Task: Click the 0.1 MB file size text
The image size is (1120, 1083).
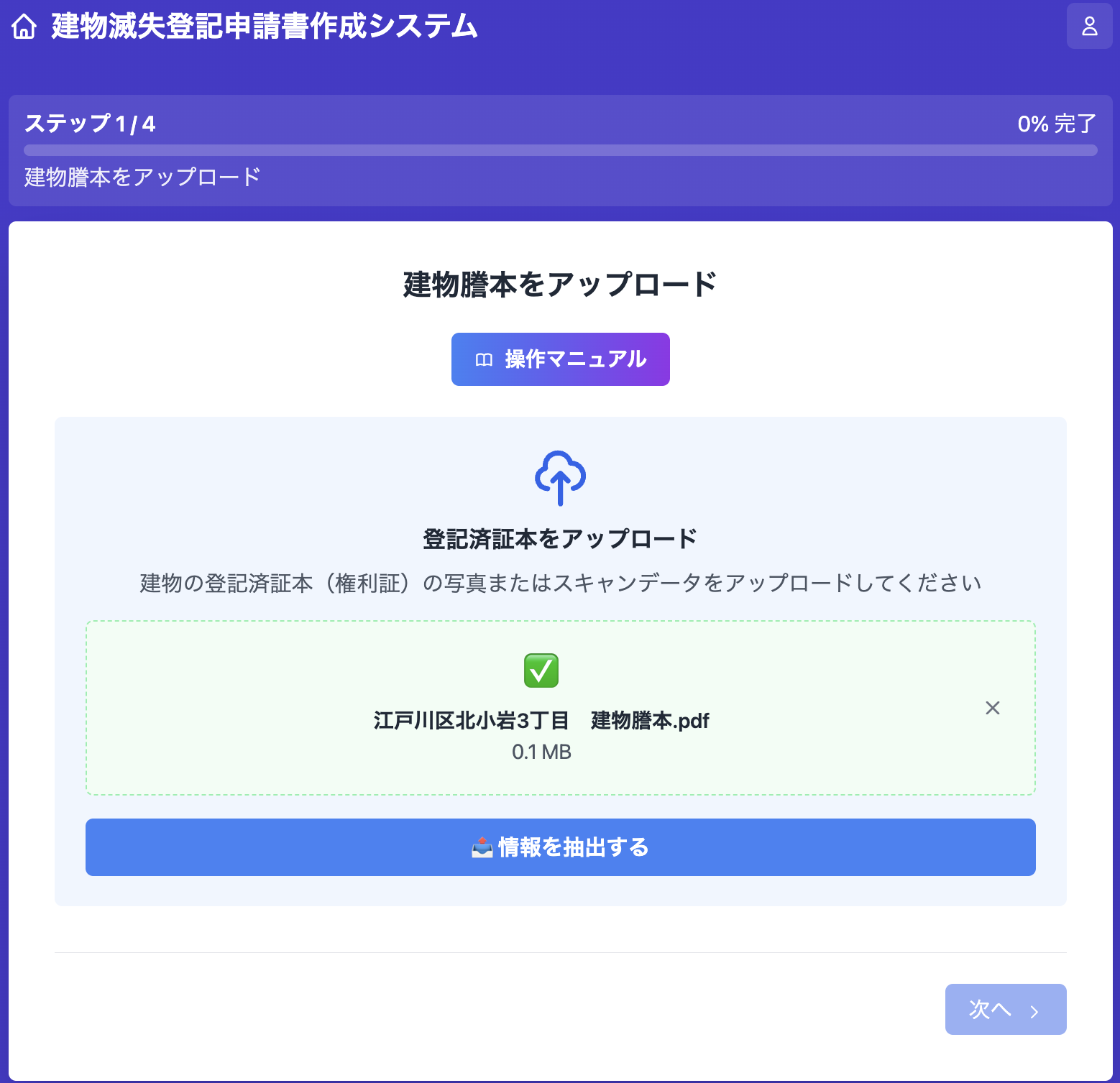Action: 541,752
